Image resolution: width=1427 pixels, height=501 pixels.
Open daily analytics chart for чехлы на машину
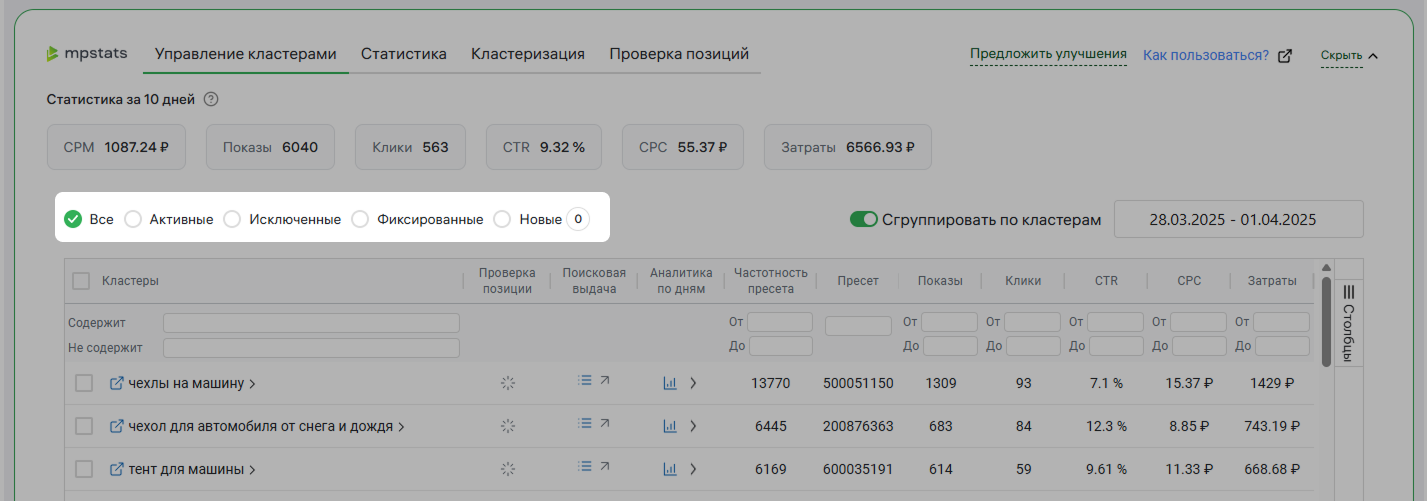tap(670, 383)
